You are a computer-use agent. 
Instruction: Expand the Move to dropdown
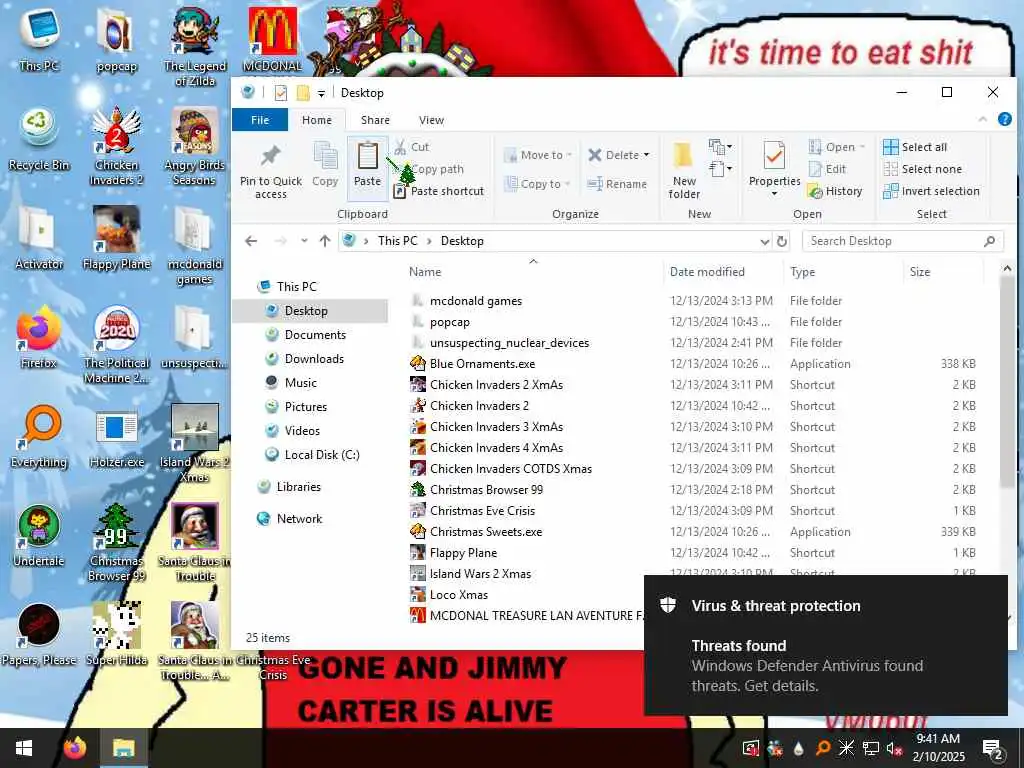[x=569, y=155]
